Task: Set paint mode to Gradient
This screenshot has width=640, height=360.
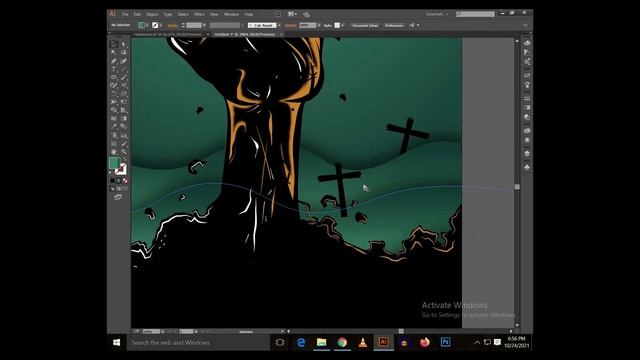Action: (x=119, y=180)
